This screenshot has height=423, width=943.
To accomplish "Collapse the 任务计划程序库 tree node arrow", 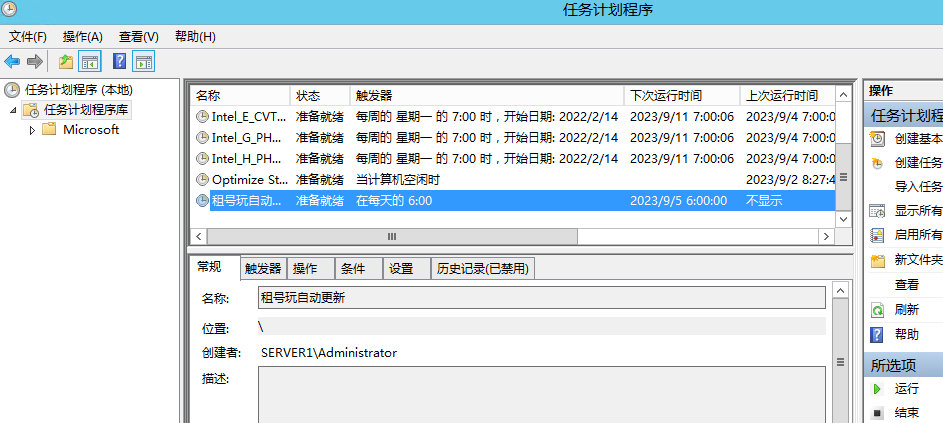I will pos(13,110).
